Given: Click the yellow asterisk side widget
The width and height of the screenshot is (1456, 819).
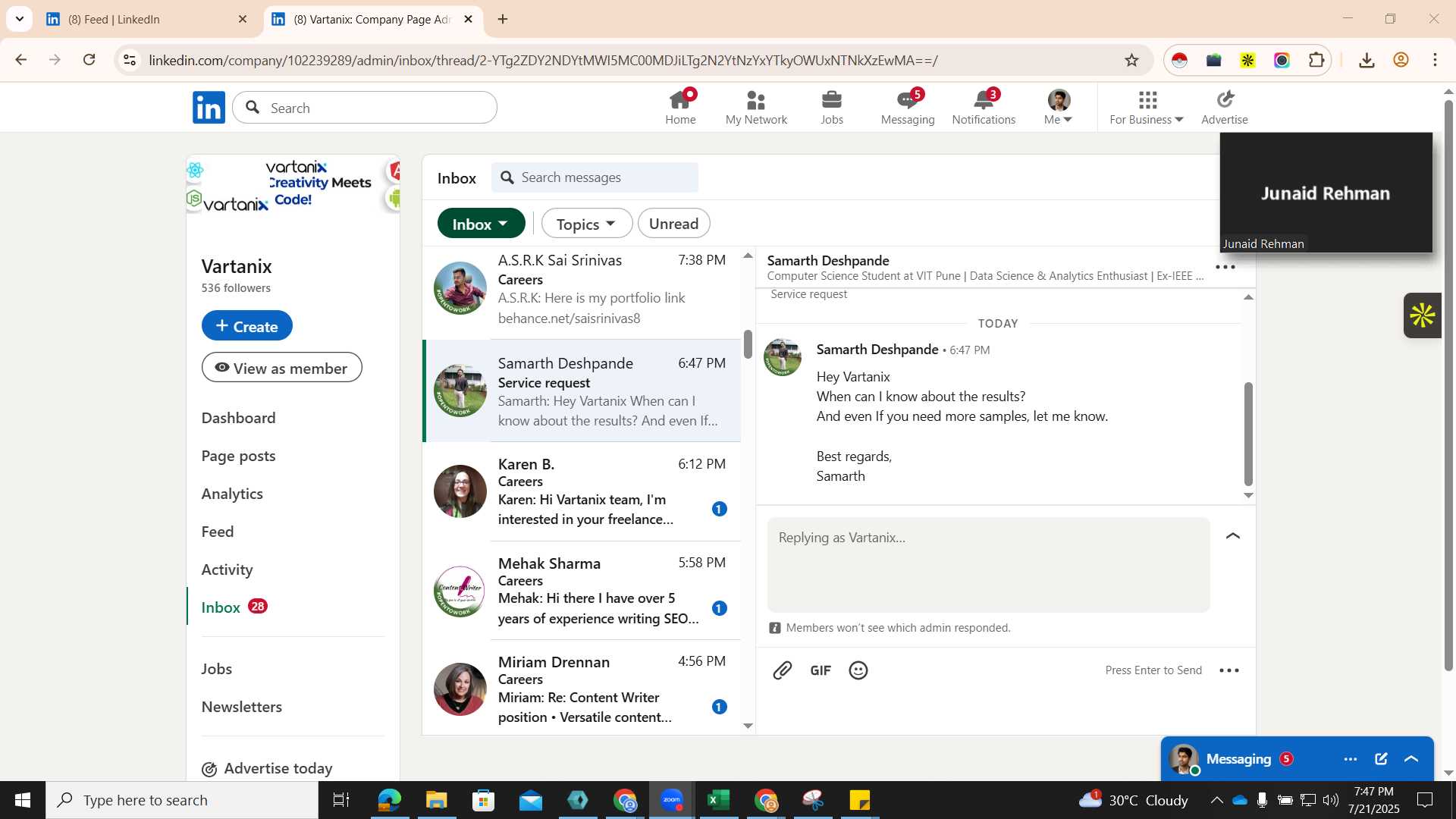Looking at the screenshot, I should click(1423, 315).
